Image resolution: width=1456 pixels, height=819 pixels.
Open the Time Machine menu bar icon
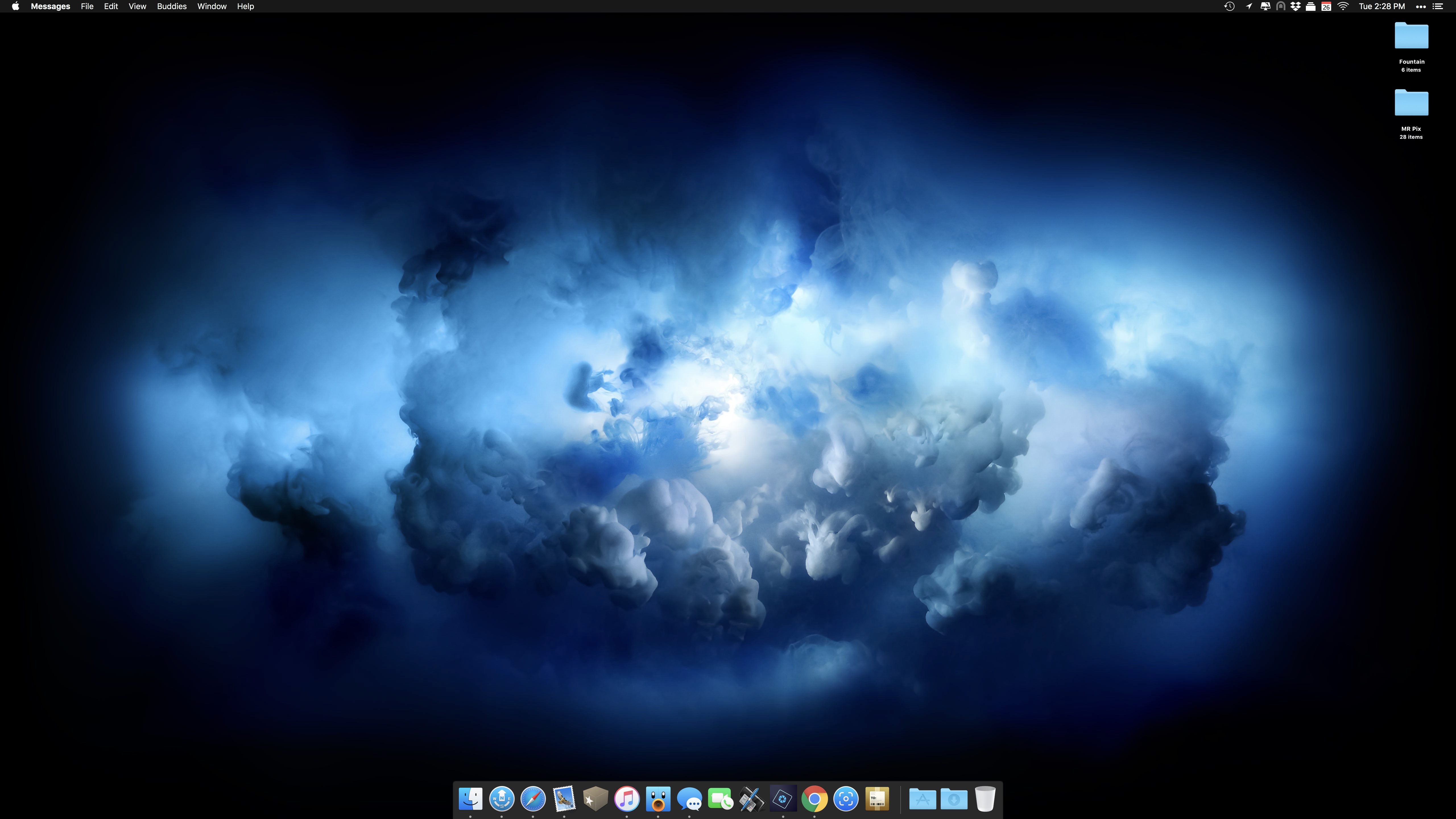[x=1229, y=6]
